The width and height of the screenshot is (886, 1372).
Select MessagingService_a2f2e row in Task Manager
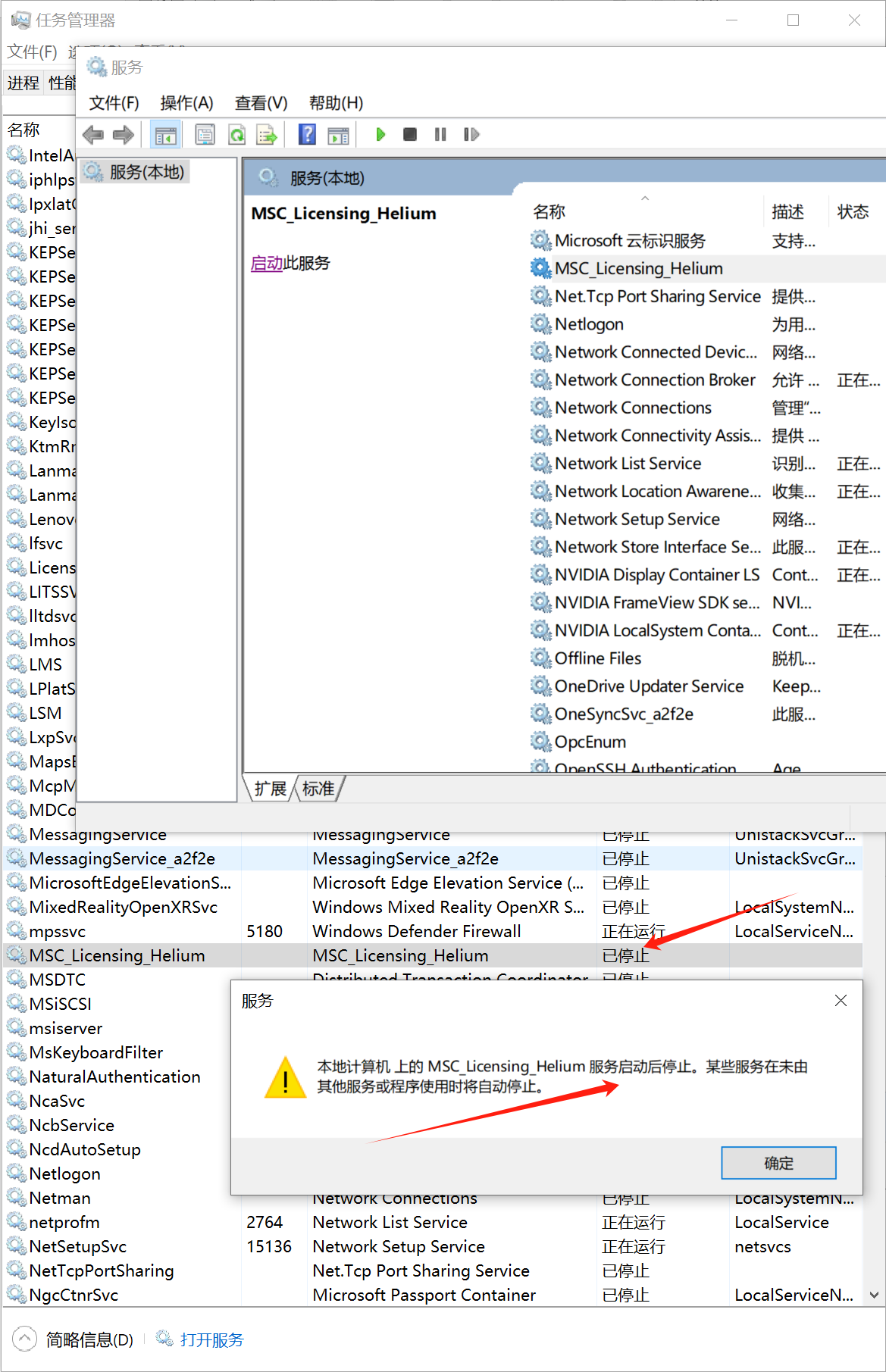433,858
